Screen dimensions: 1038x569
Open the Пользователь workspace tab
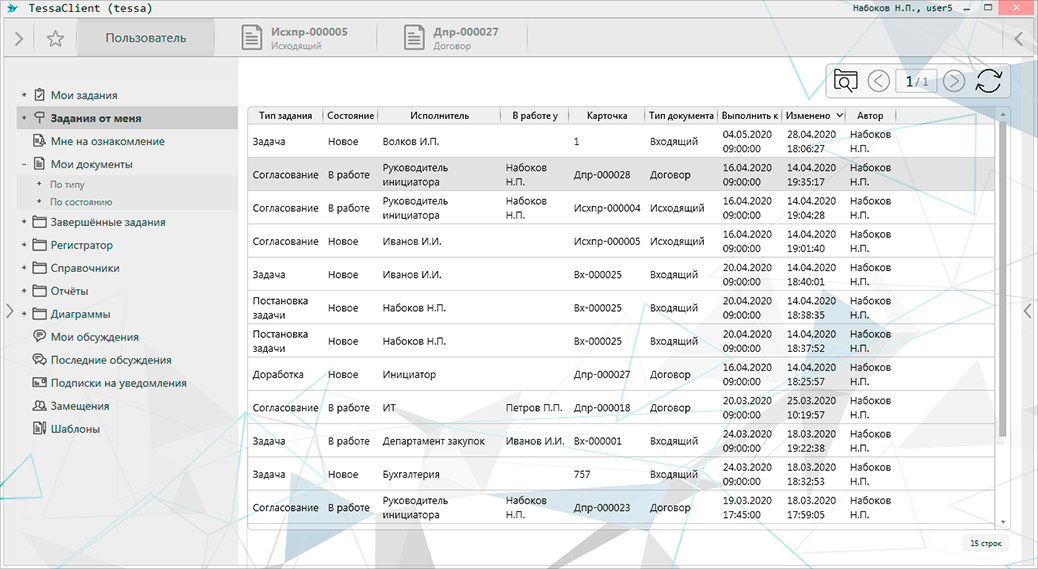146,39
